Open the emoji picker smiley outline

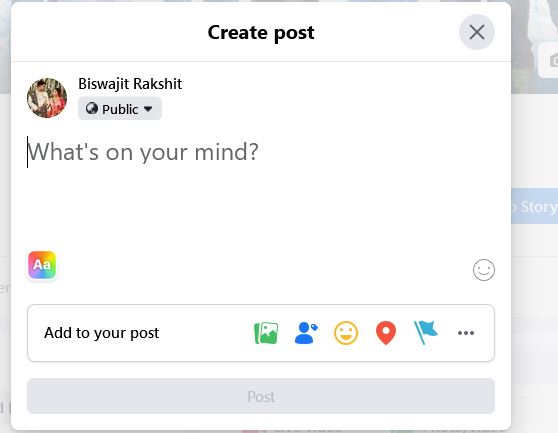484,270
